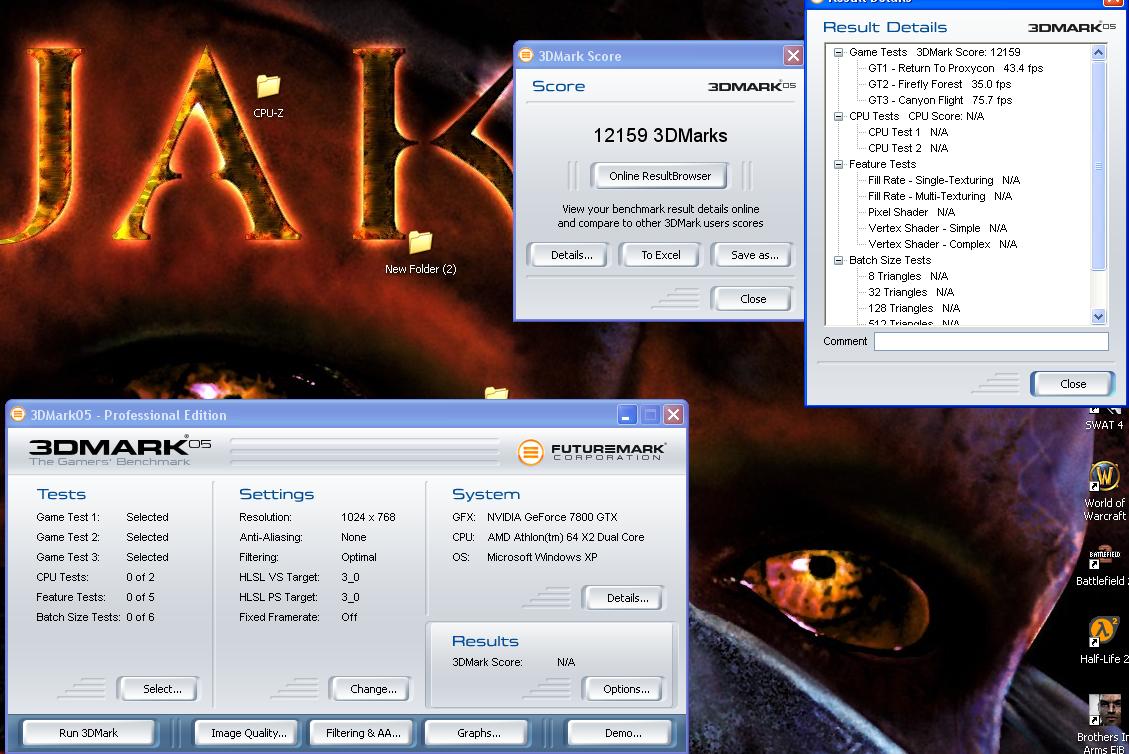Click the 1024 x 768 resolution value
Viewport: 1129px width, 754px height.
click(368, 517)
